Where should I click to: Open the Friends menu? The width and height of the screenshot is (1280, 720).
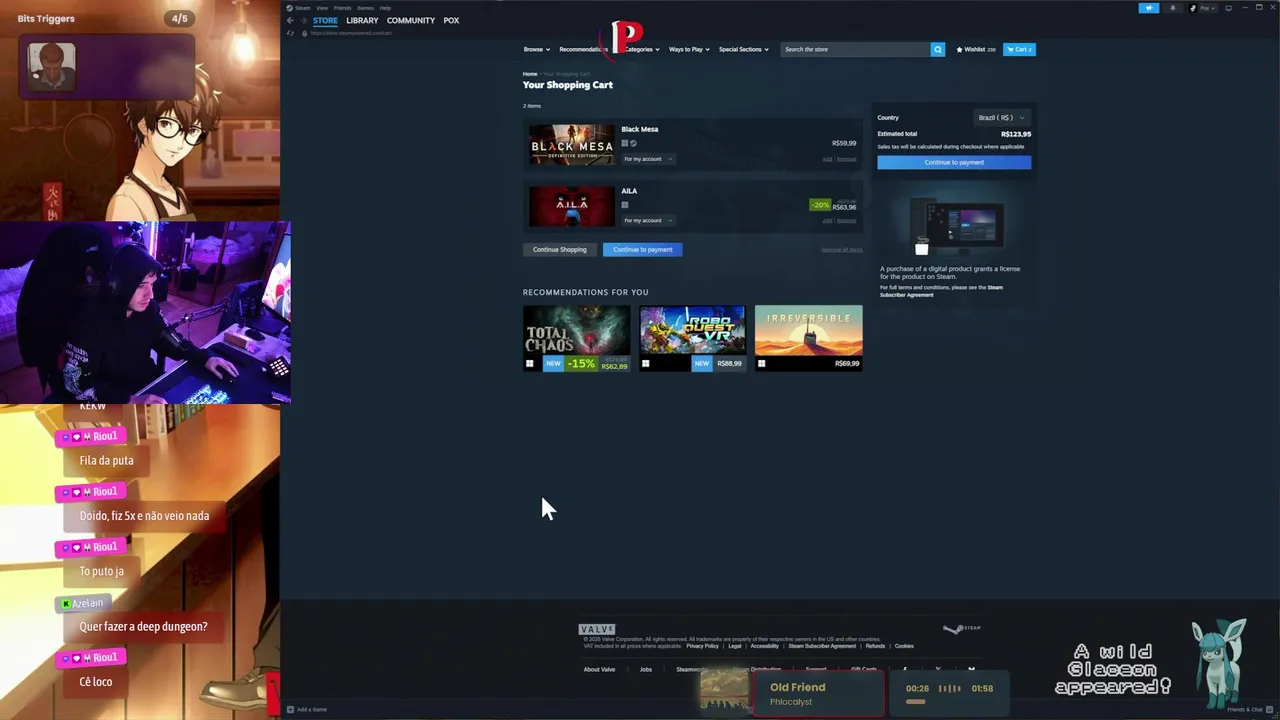click(x=342, y=8)
